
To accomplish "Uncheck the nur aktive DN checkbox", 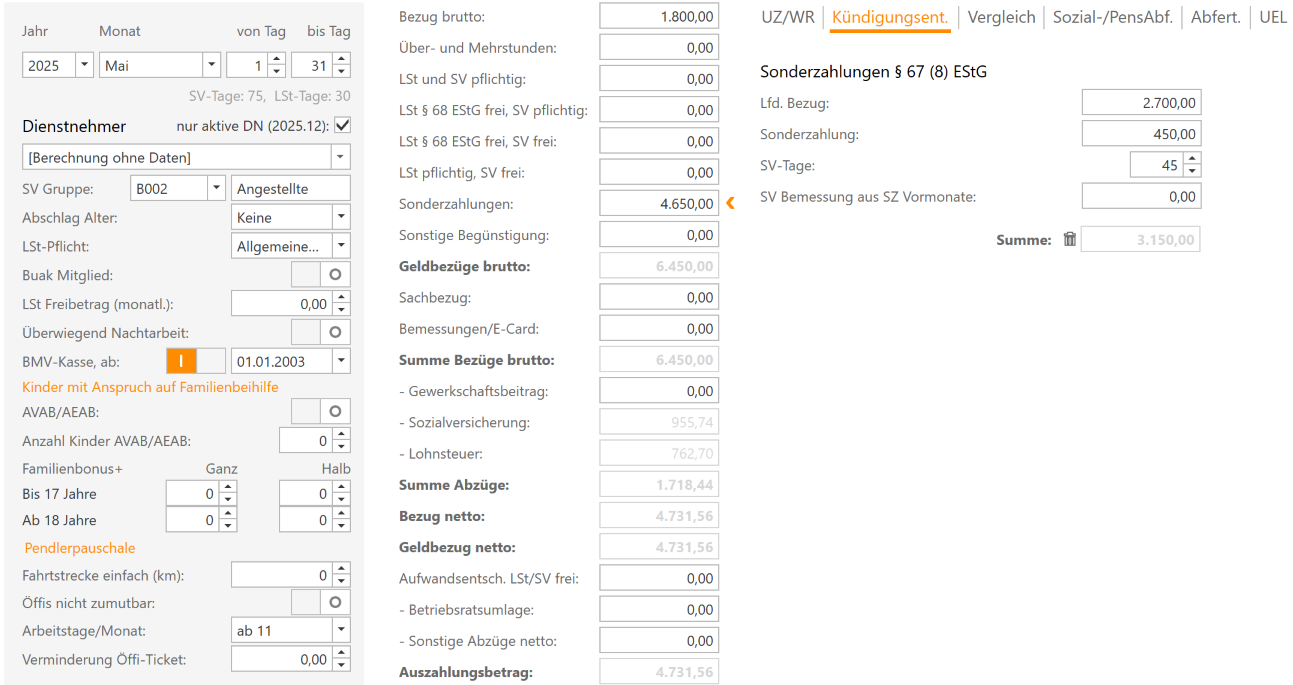I will [342, 126].
